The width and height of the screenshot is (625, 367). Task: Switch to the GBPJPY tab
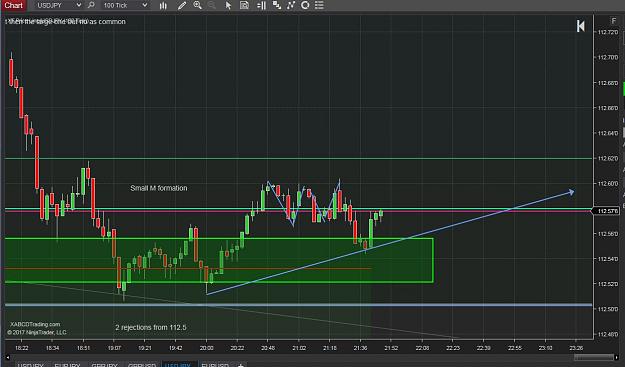pos(104,364)
